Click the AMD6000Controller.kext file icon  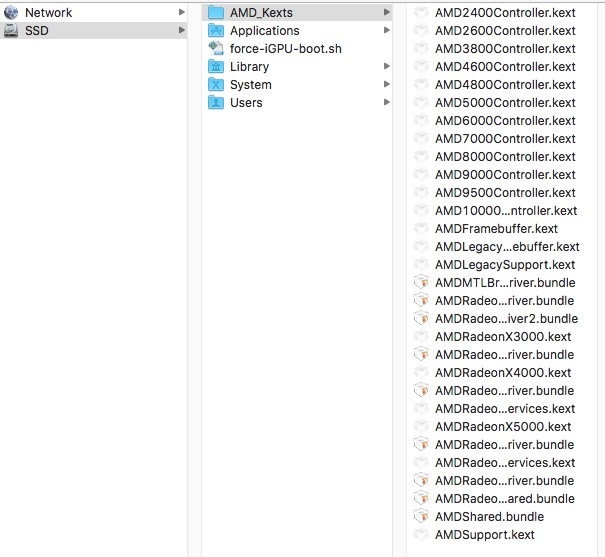click(421, 121)
